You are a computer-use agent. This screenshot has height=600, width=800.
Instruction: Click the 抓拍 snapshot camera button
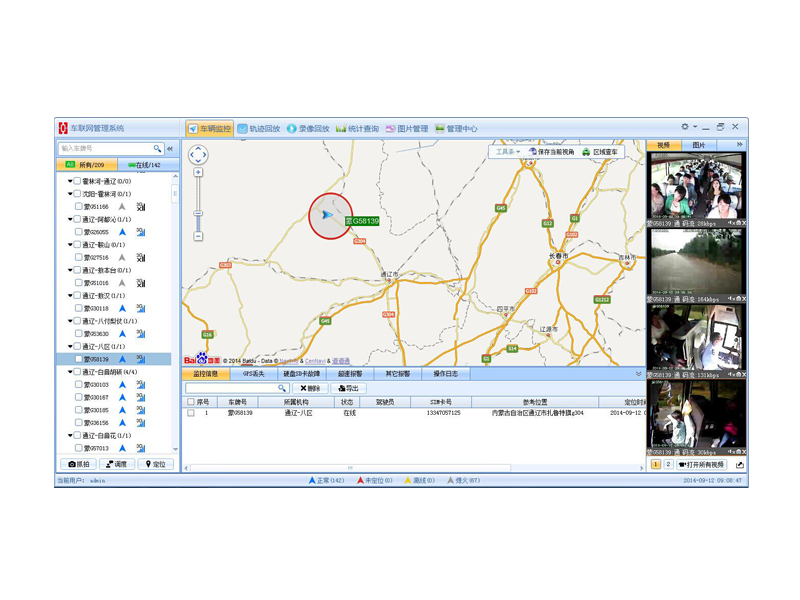click(x=78, y=464)
